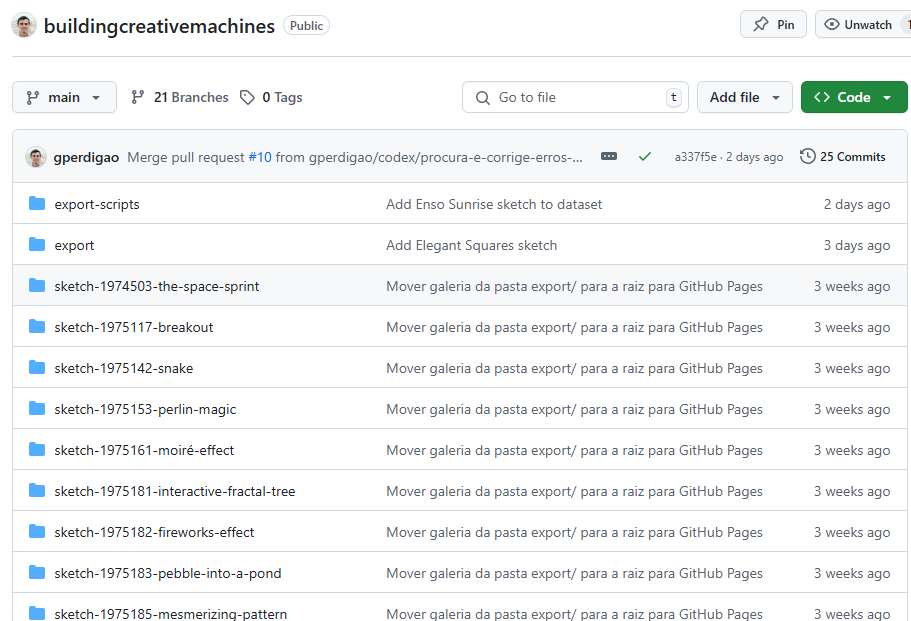The image size is (911, 621).
Task: Open commit message in moiré-effect row
Action: pyautogui.click(x=574, y=450)
